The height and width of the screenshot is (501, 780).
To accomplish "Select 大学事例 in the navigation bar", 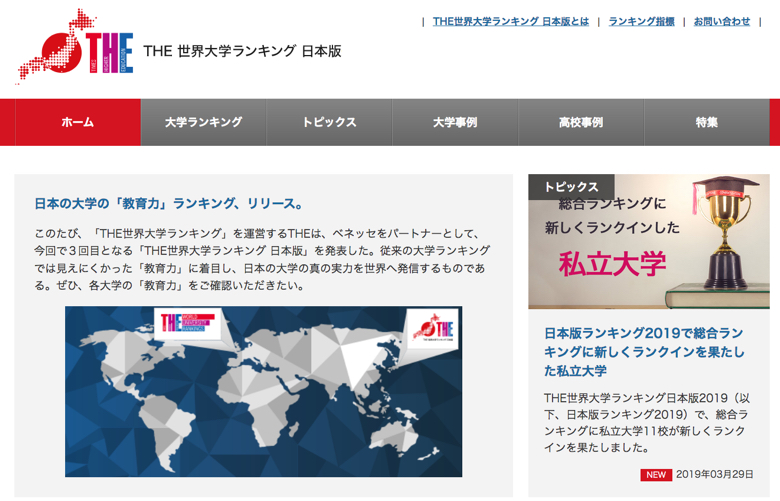I will tap(455, 122).
